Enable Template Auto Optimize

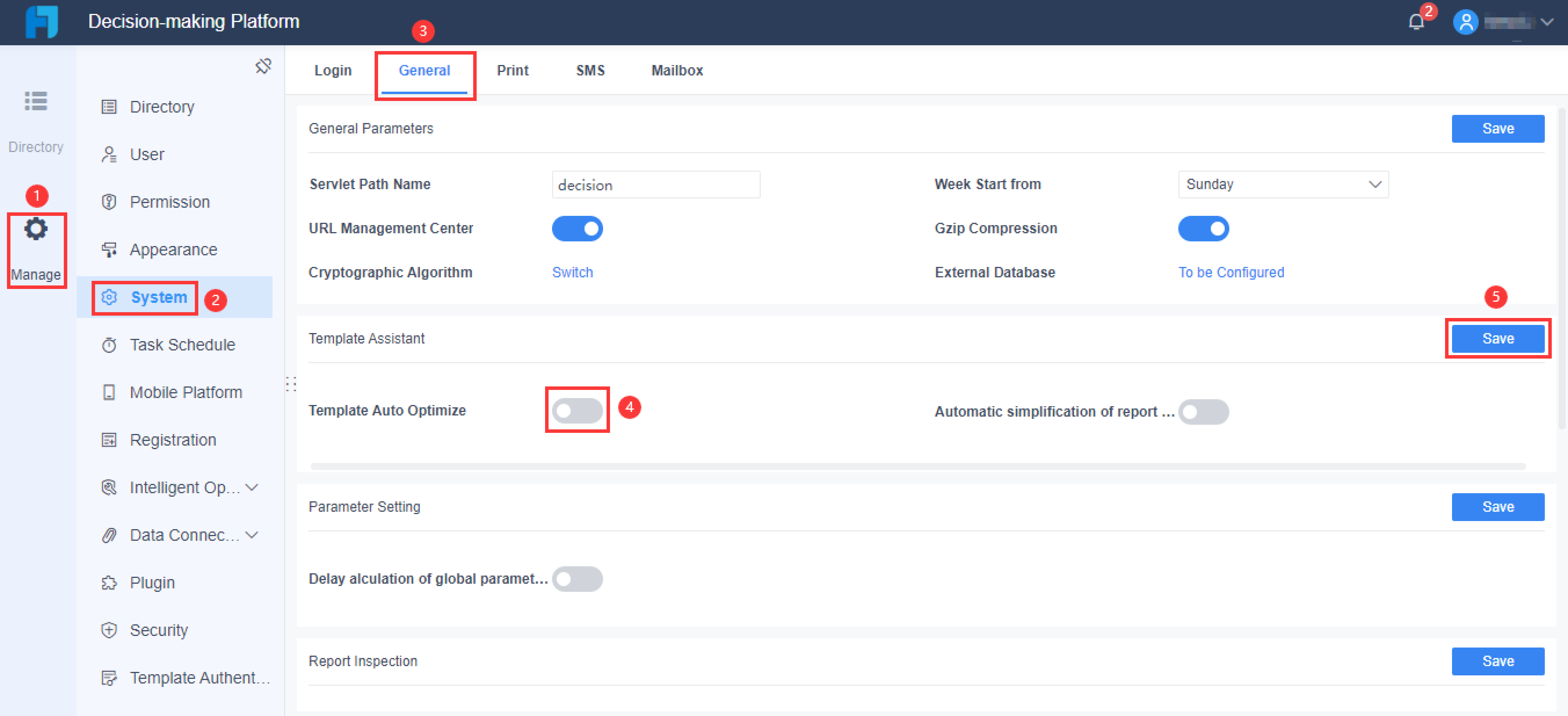tap(577, 410)
